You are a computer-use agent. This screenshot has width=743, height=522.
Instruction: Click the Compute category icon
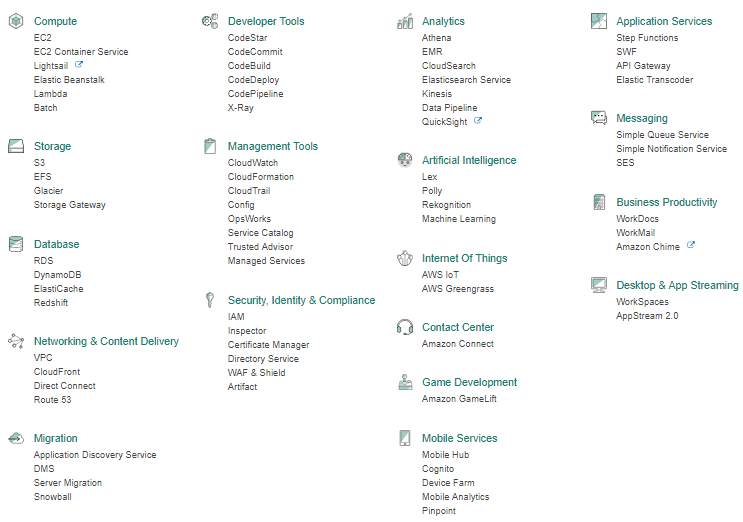16,21
